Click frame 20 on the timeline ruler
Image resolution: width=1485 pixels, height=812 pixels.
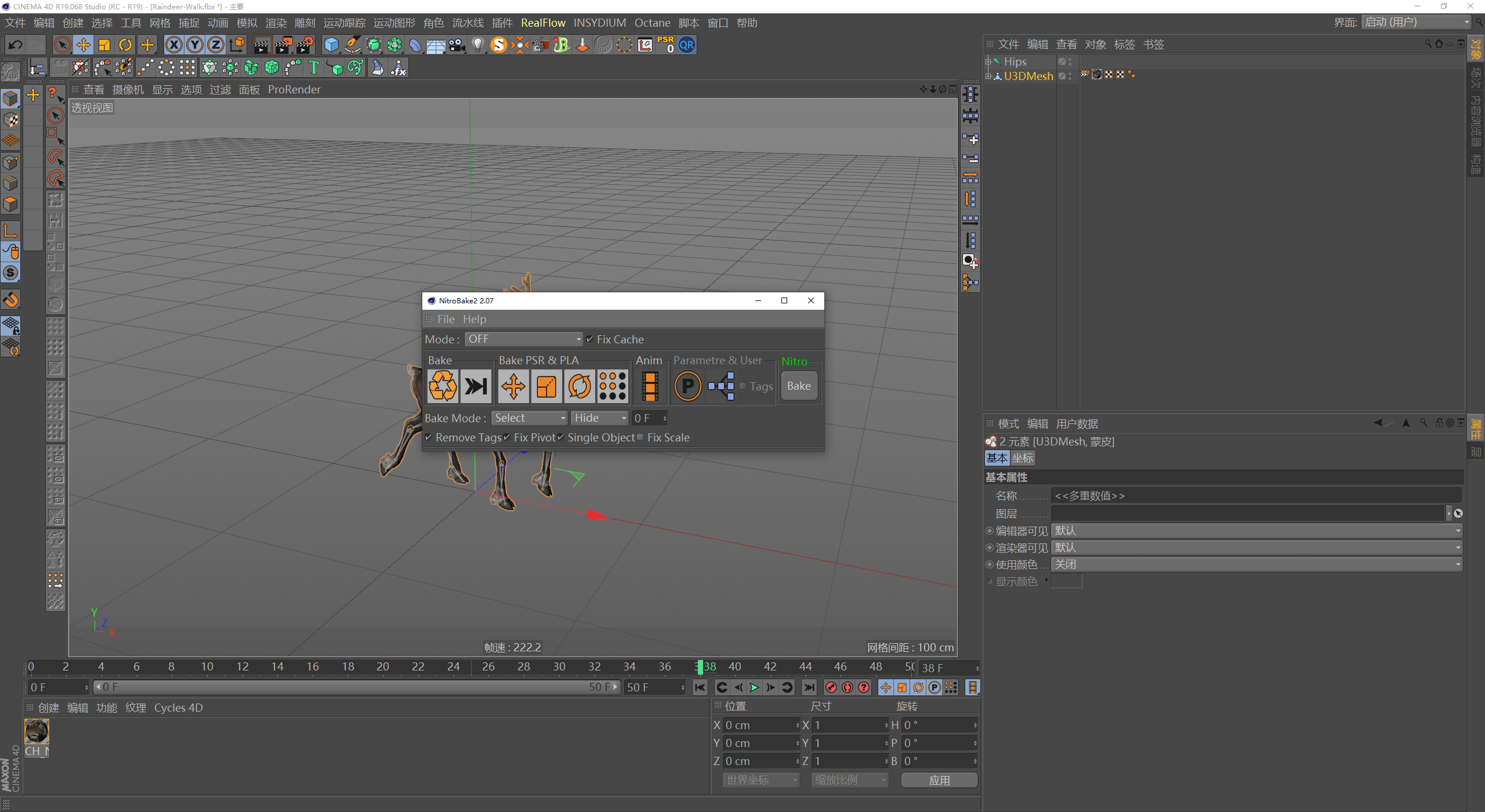(383, 667)
